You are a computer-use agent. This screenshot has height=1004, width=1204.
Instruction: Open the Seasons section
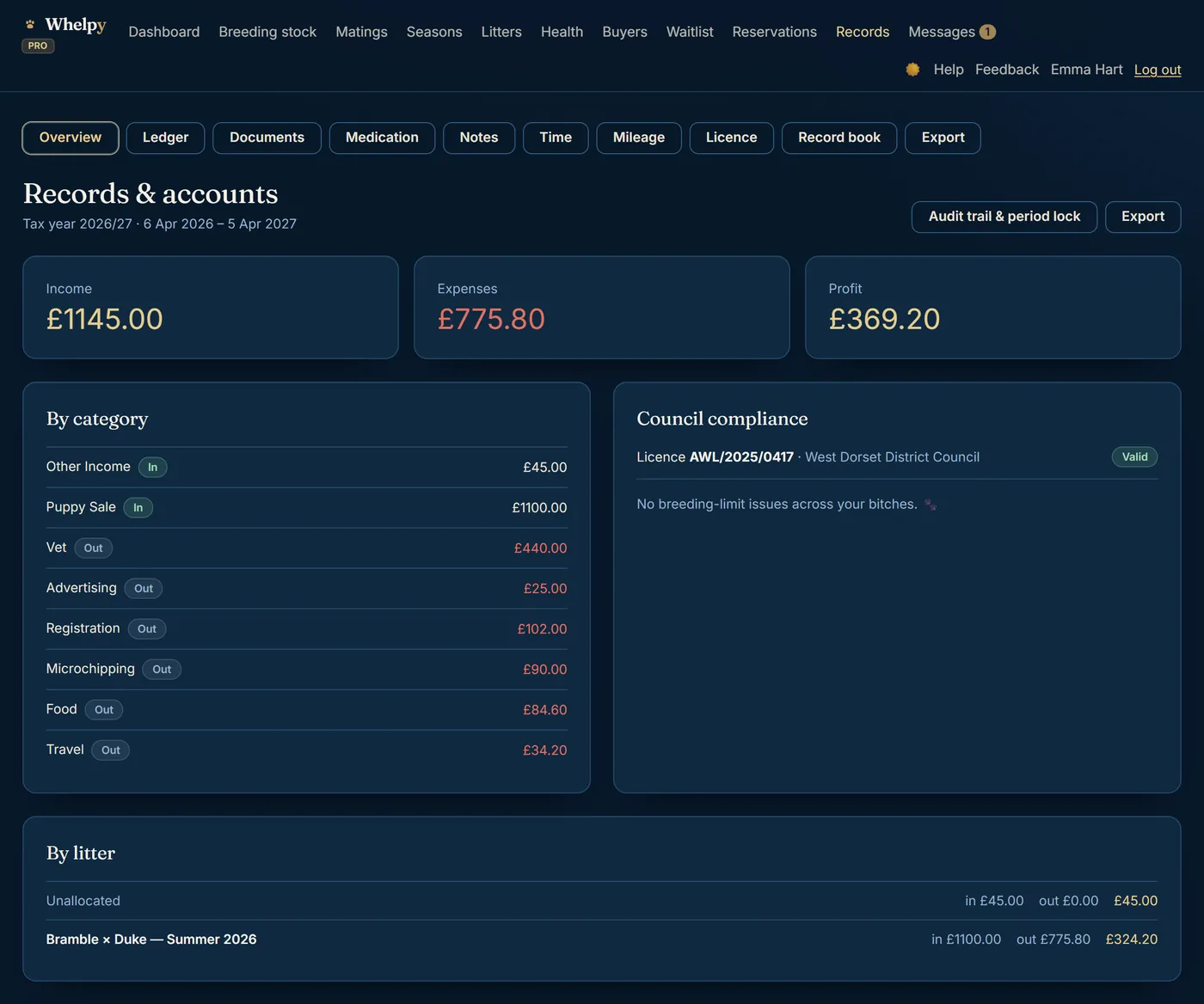[434, 32]
